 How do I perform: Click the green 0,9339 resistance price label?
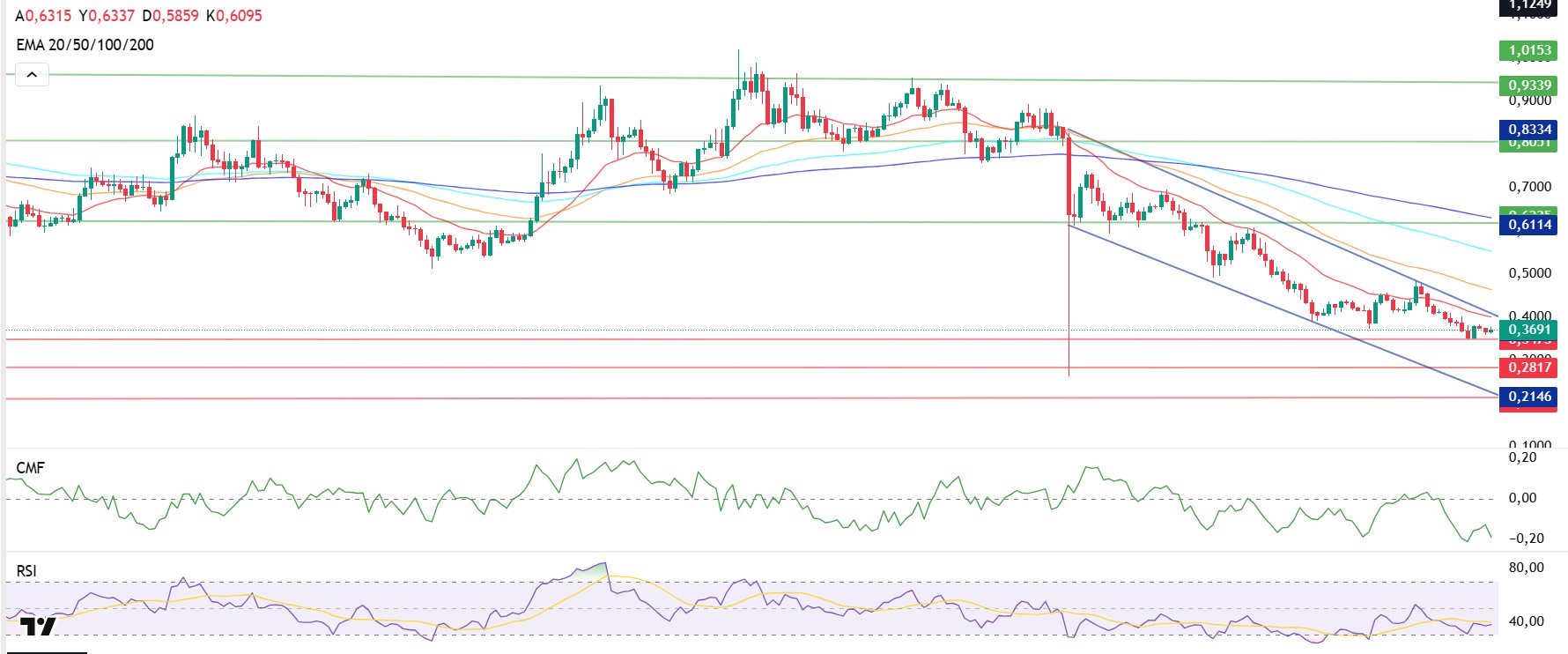coord(1529,85)
